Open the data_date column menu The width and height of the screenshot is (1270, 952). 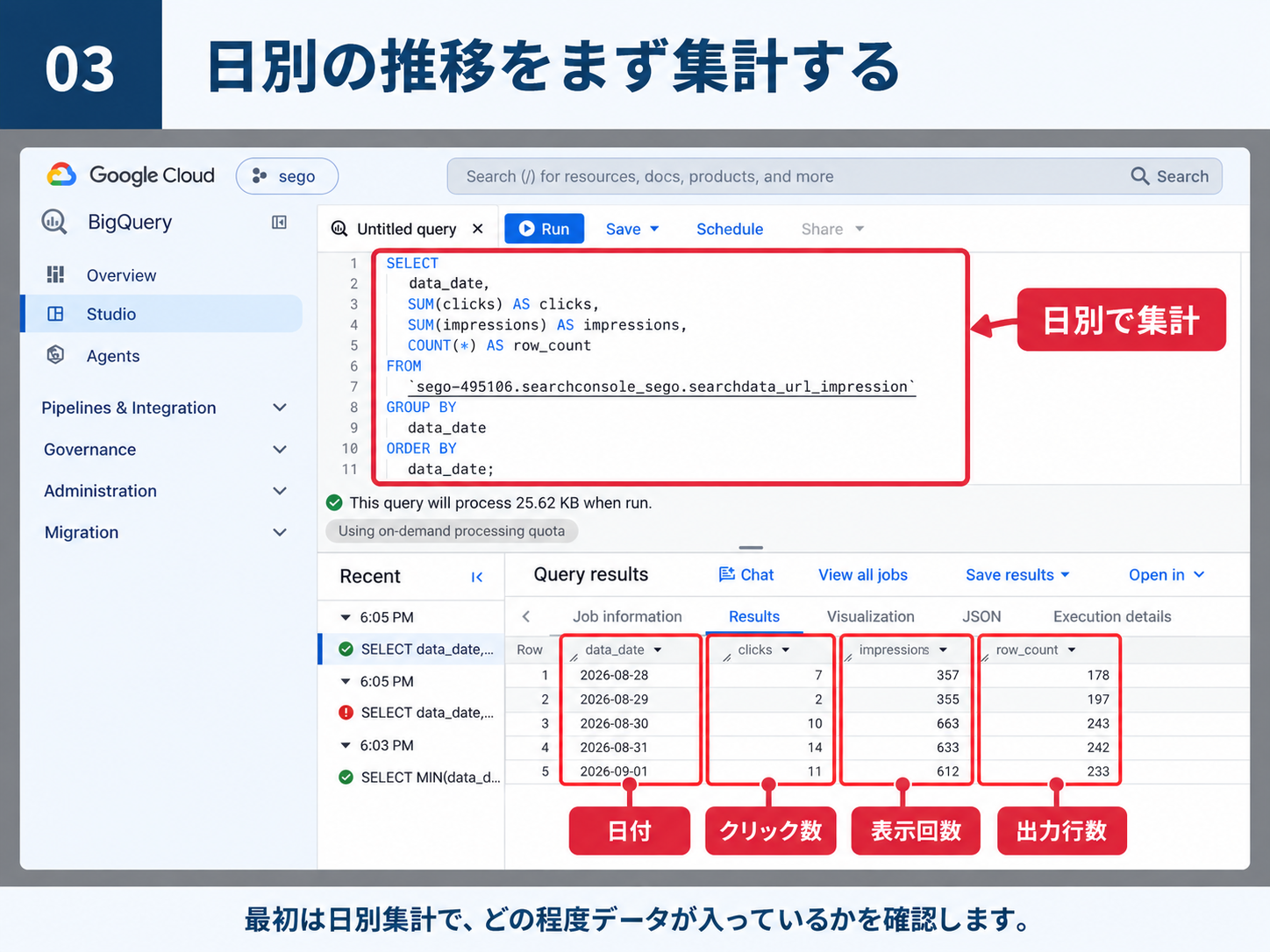click(658, 650)
